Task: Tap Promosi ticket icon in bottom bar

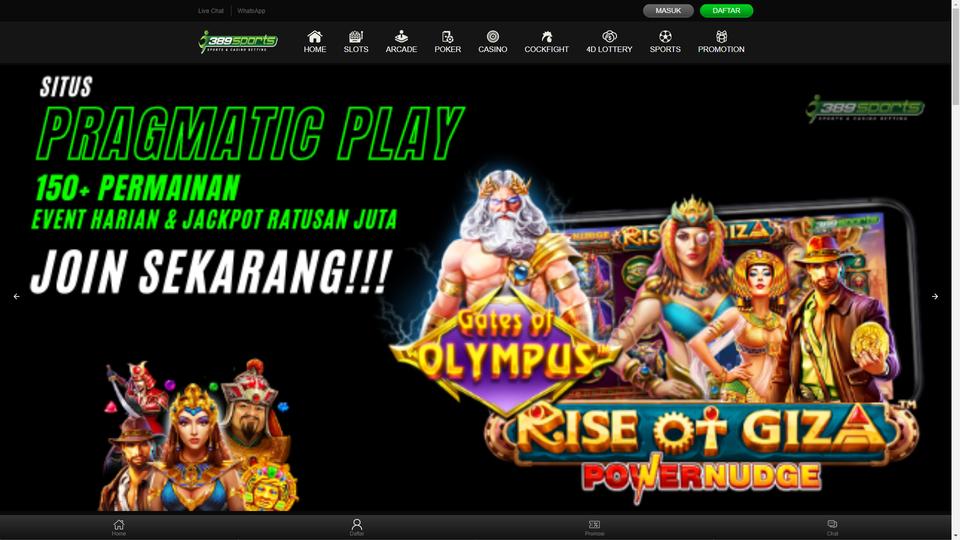Action: coord(594,527)
